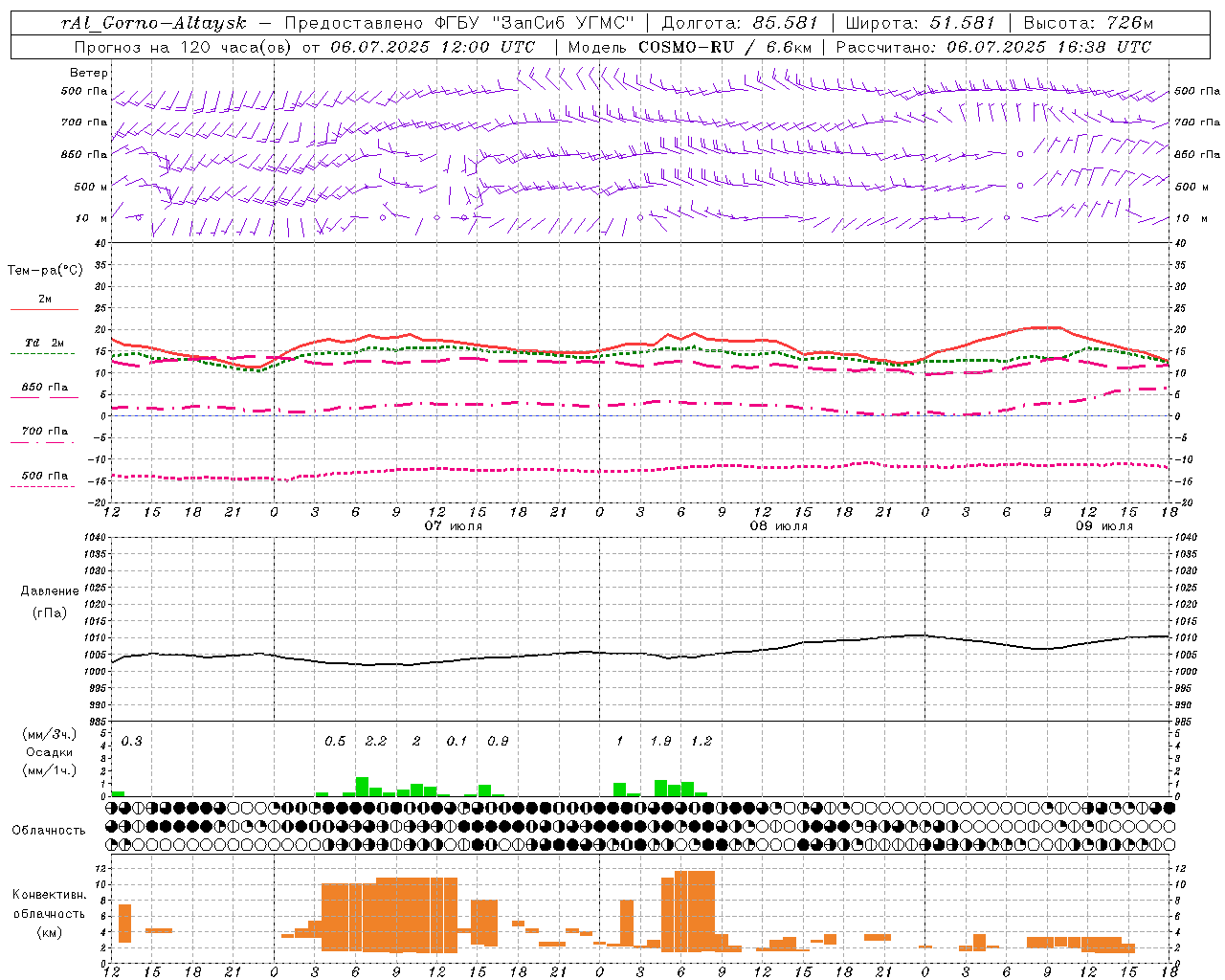
Task: Click the precipitation amount 2.2
Action: [x=376, y=742]
